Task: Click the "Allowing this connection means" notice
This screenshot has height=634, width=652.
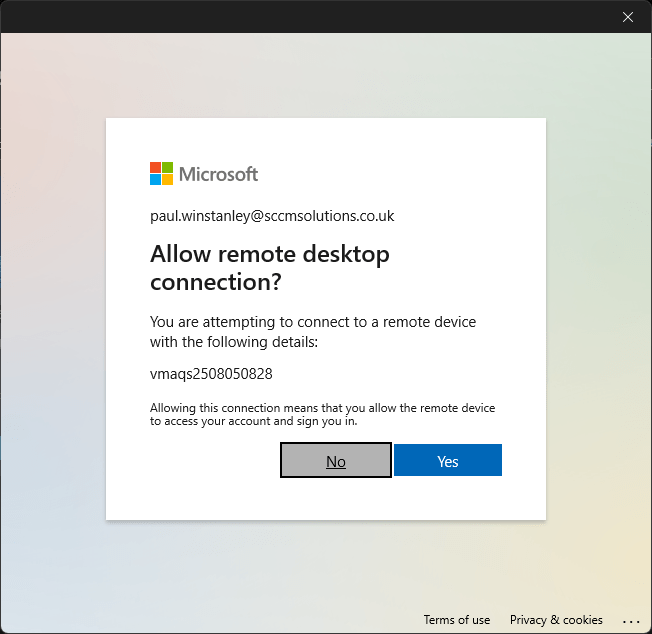Action: [x=322, y=414]
